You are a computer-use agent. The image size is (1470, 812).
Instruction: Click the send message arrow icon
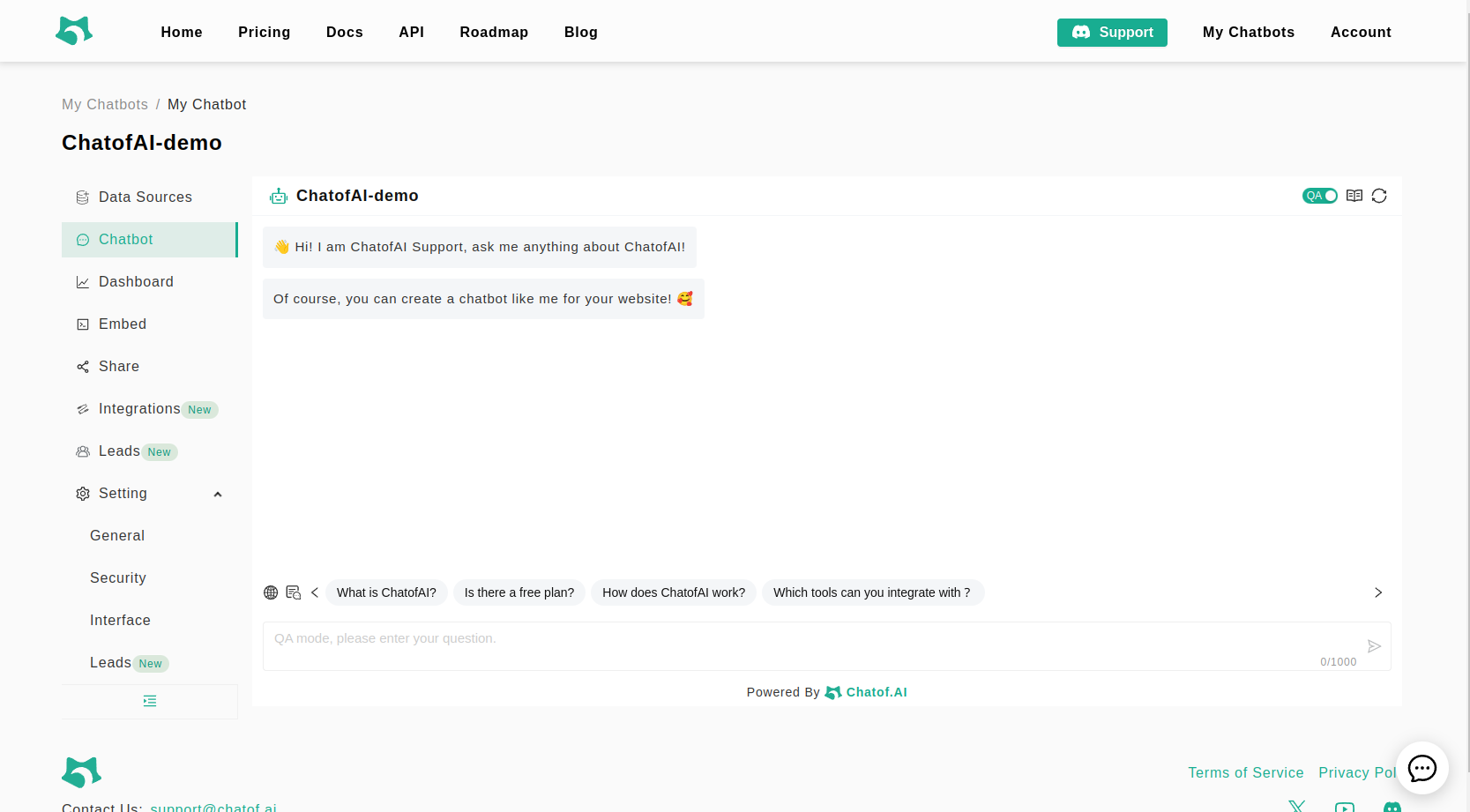pyautogui.click(x=1374, y=646)
